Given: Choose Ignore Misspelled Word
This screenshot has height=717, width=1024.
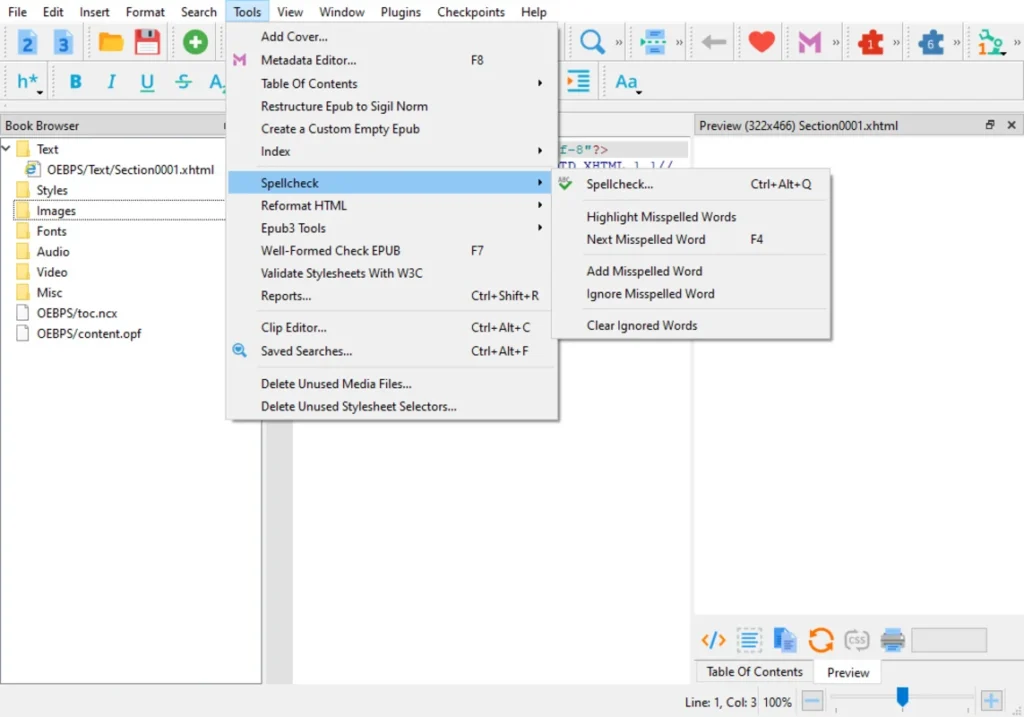Looking at the screenshot, I should click(692, 294).
